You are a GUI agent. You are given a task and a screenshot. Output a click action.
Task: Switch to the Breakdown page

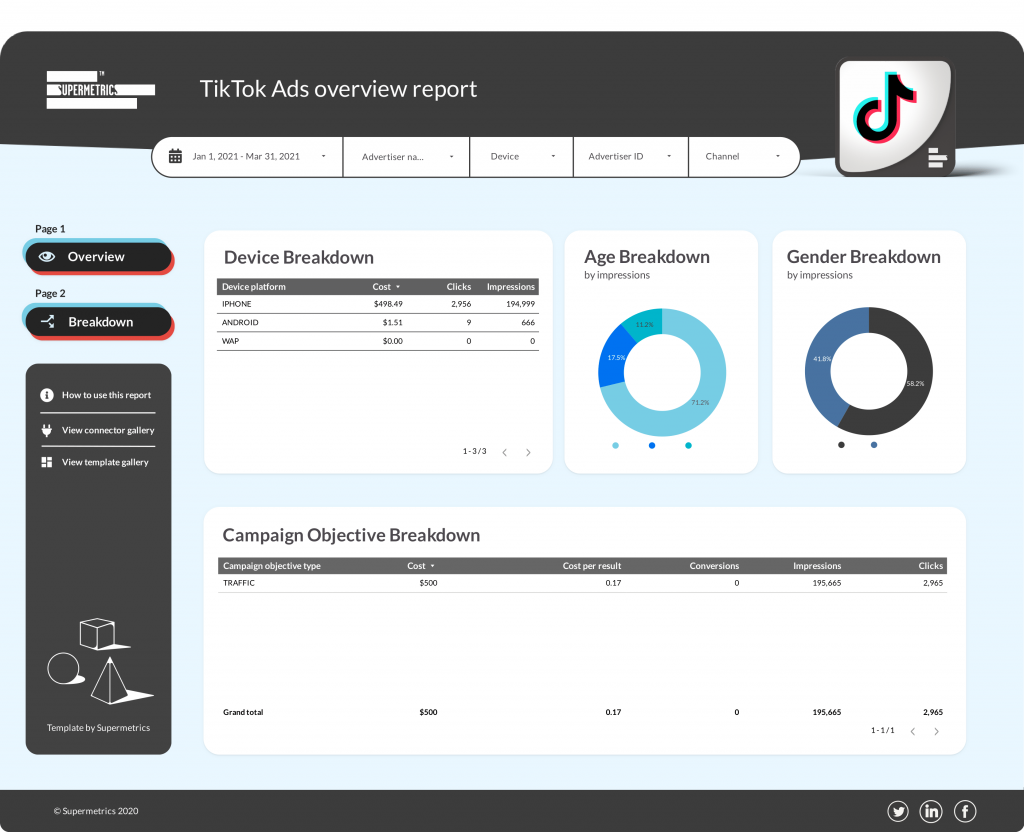(x=99, y=321)
